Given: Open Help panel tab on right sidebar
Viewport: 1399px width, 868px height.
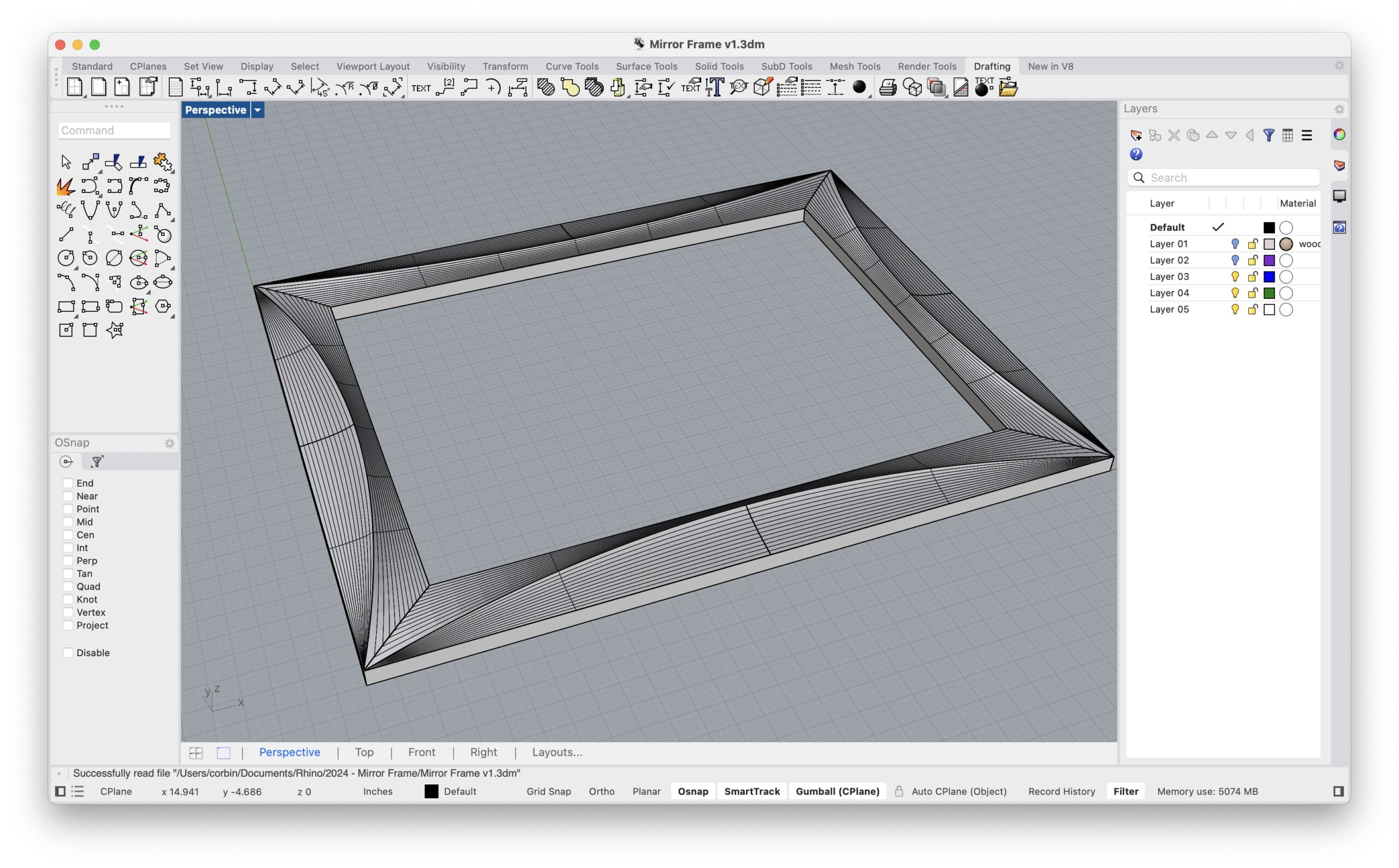Looking at the screenshot, I should 1339,227.
